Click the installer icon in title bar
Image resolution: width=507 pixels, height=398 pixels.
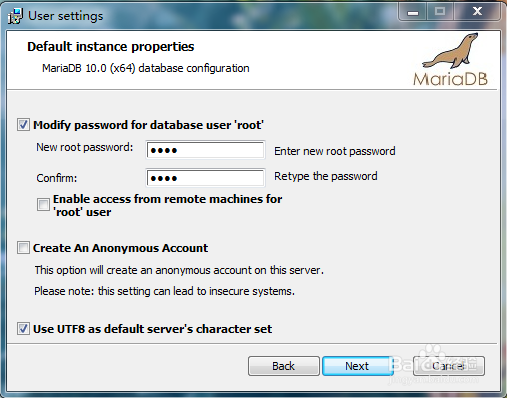coord(15,16)
